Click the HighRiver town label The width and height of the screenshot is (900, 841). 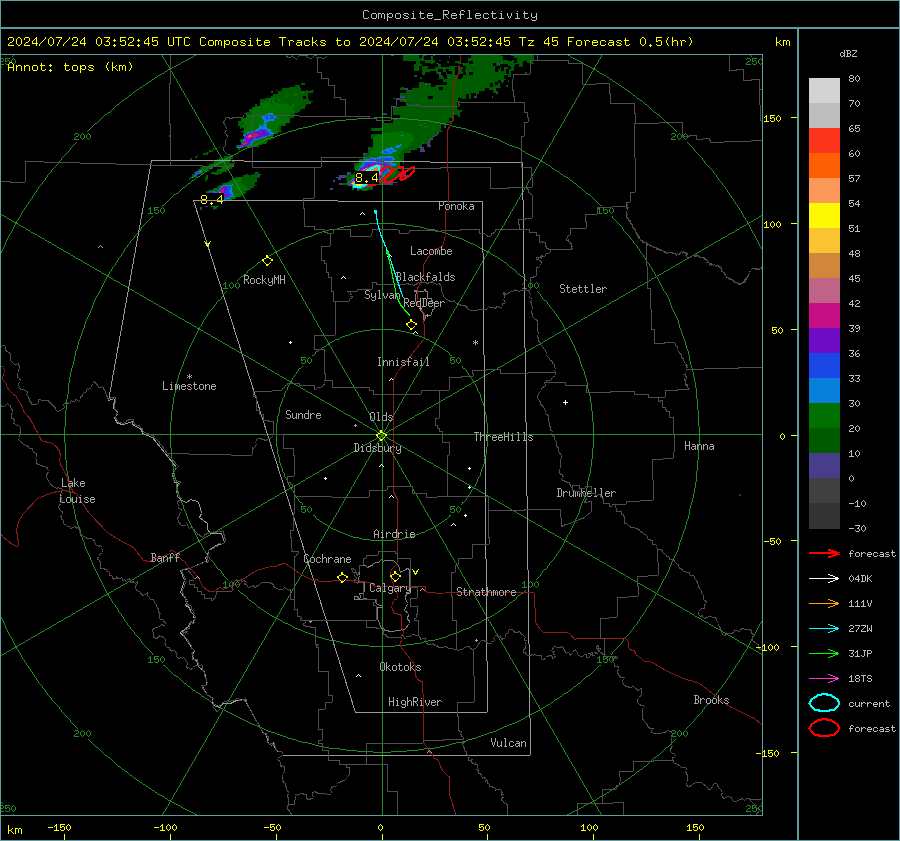[x=415, y=702]
